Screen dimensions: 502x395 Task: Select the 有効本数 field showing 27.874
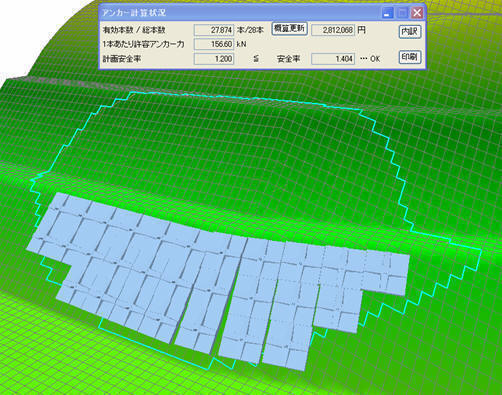214,30
